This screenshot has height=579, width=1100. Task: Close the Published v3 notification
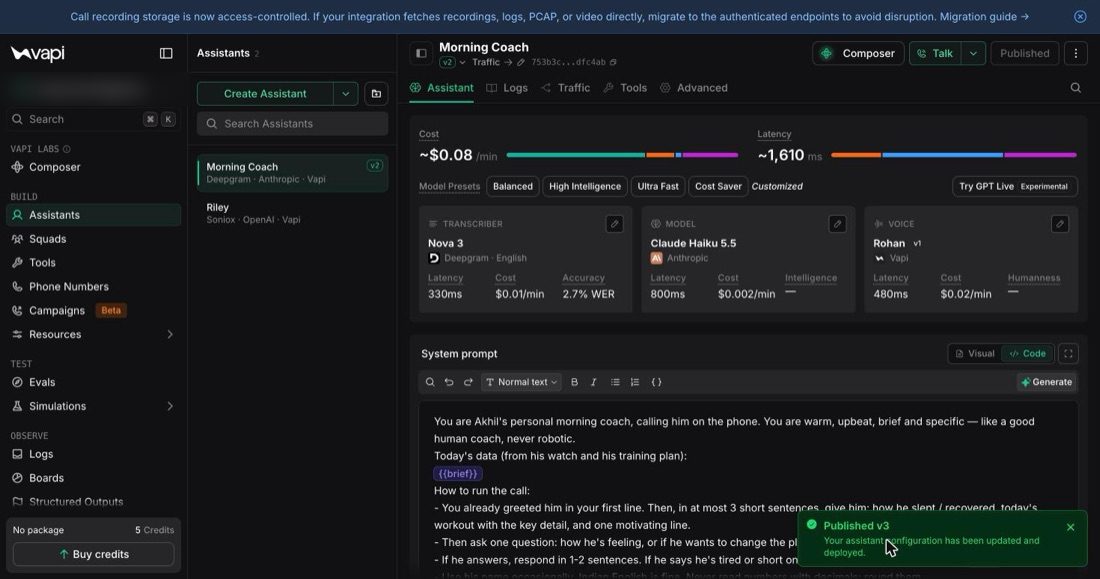[x=1071, y=527]
